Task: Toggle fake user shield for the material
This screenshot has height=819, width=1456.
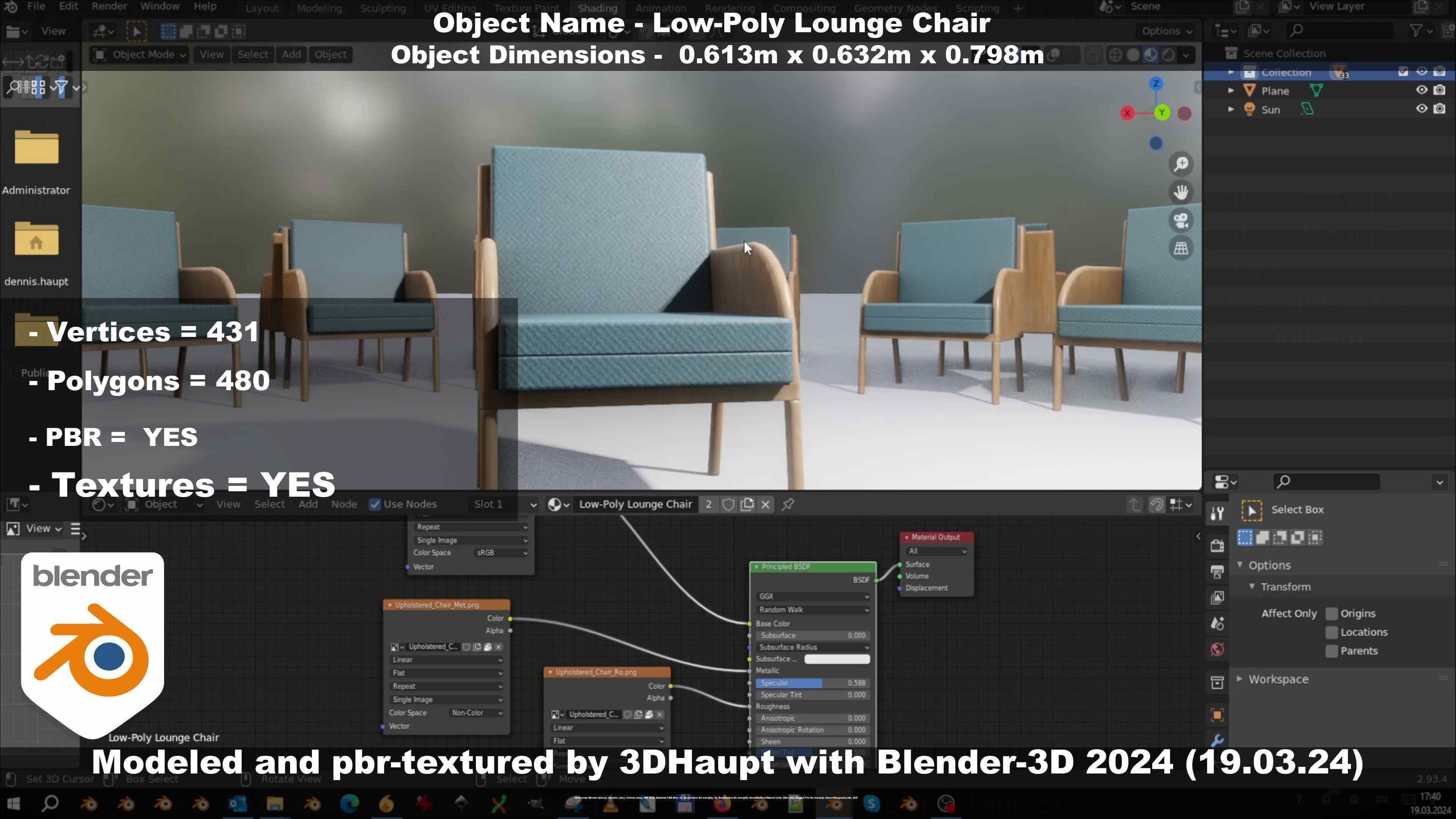Action: [728, 504]
